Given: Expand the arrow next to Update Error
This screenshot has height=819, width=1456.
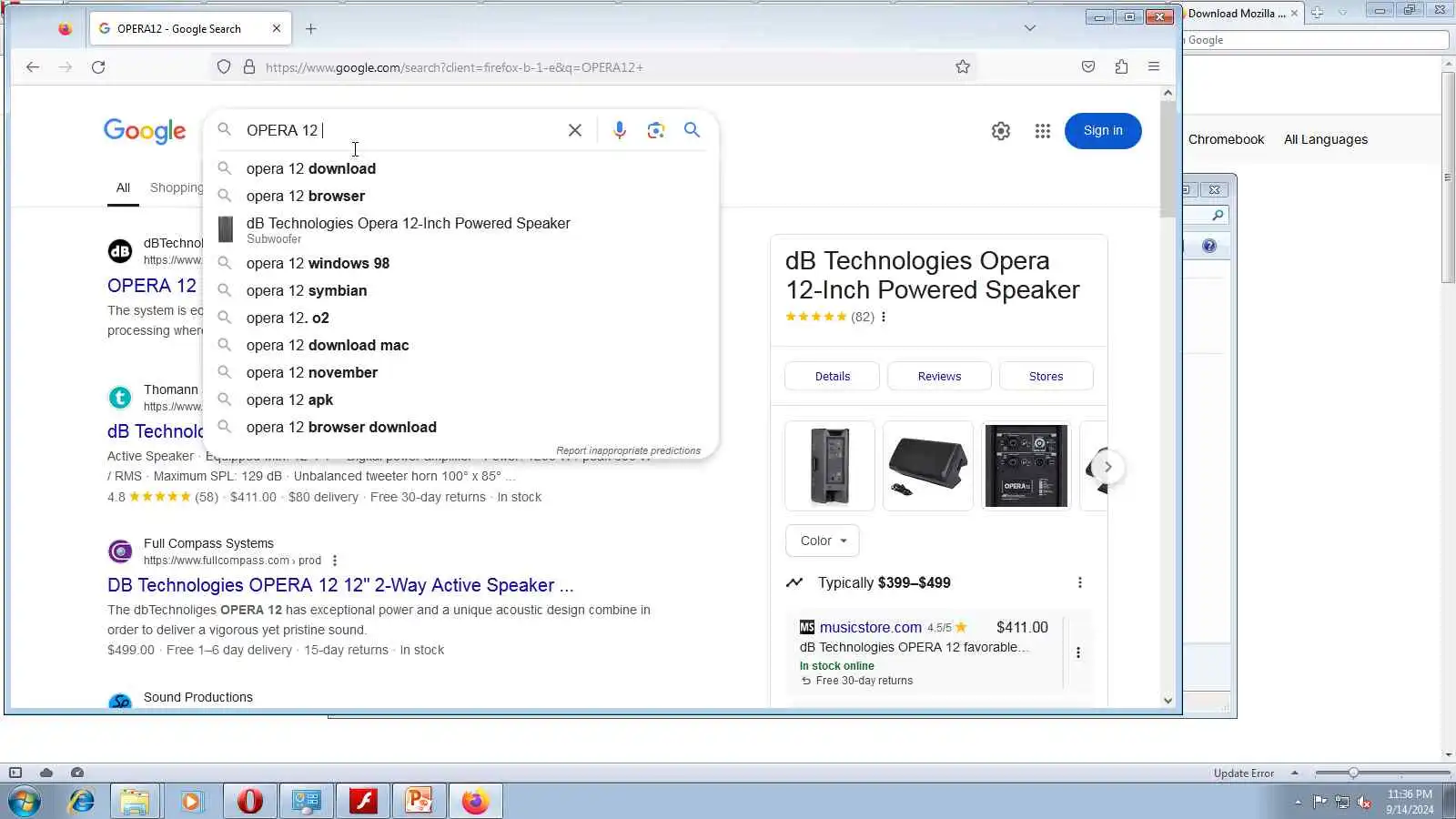Looking at the screenshot, I should pyautogui.click(x=1294, y=773).
